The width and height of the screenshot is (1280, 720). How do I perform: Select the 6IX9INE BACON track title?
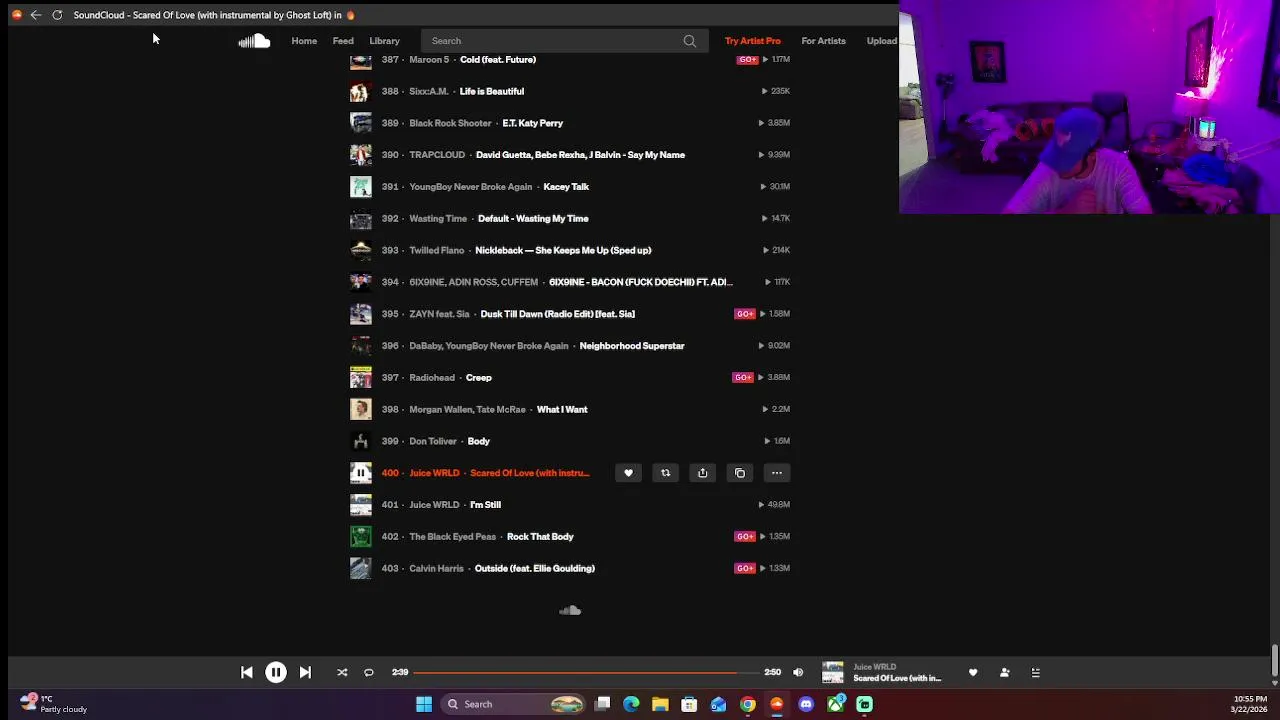641,282
